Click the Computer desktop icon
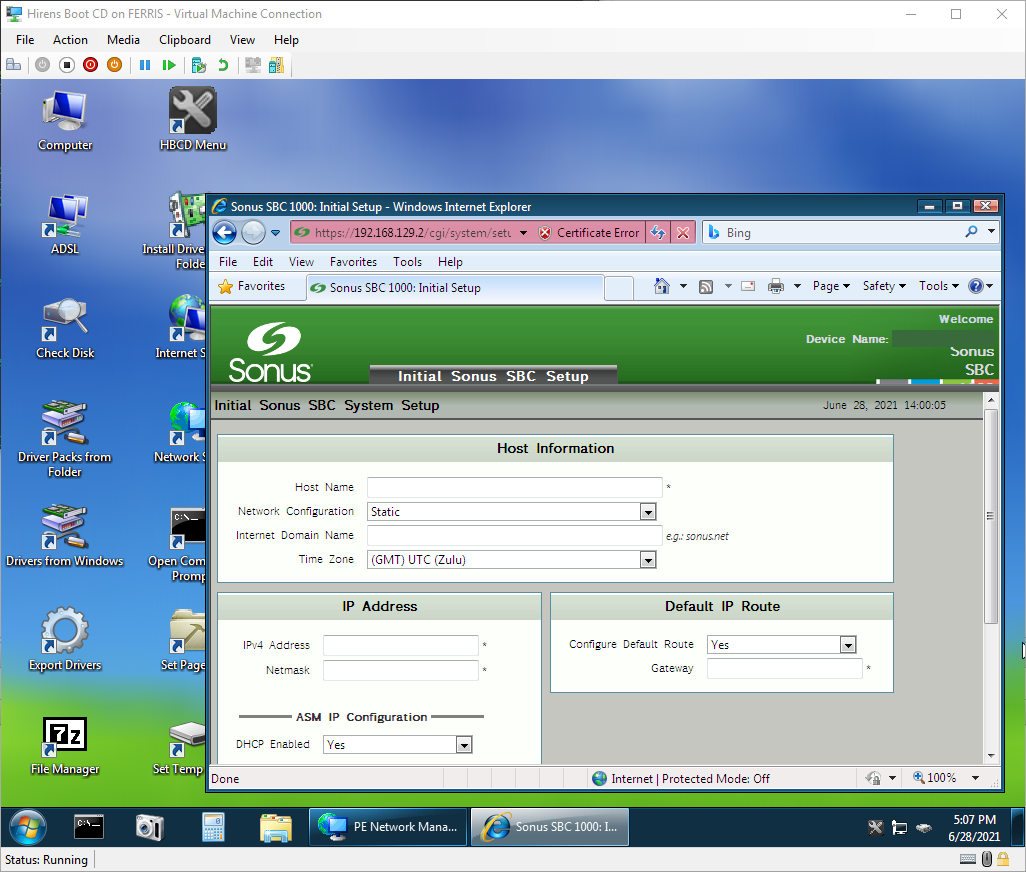 pyautogui.click(x=65, y=121)
